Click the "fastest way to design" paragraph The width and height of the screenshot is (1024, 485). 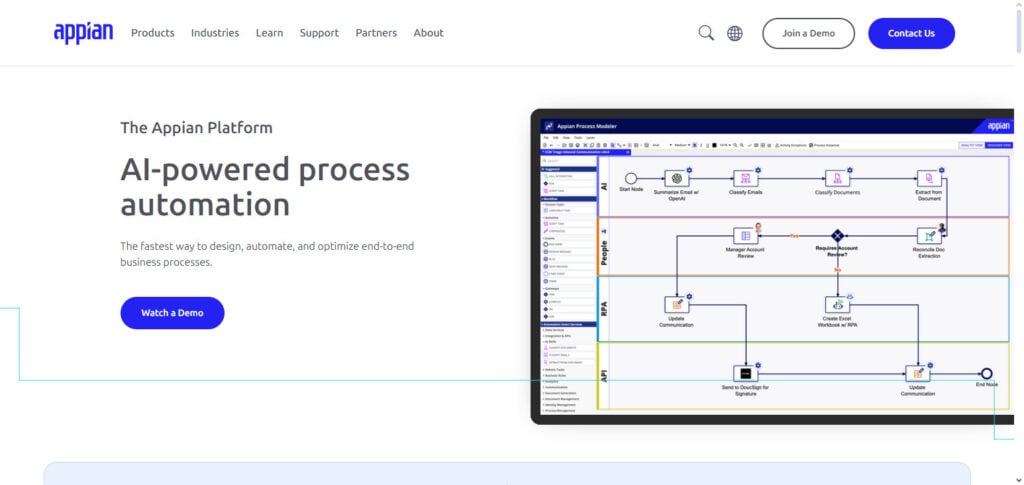coord(267,255)
